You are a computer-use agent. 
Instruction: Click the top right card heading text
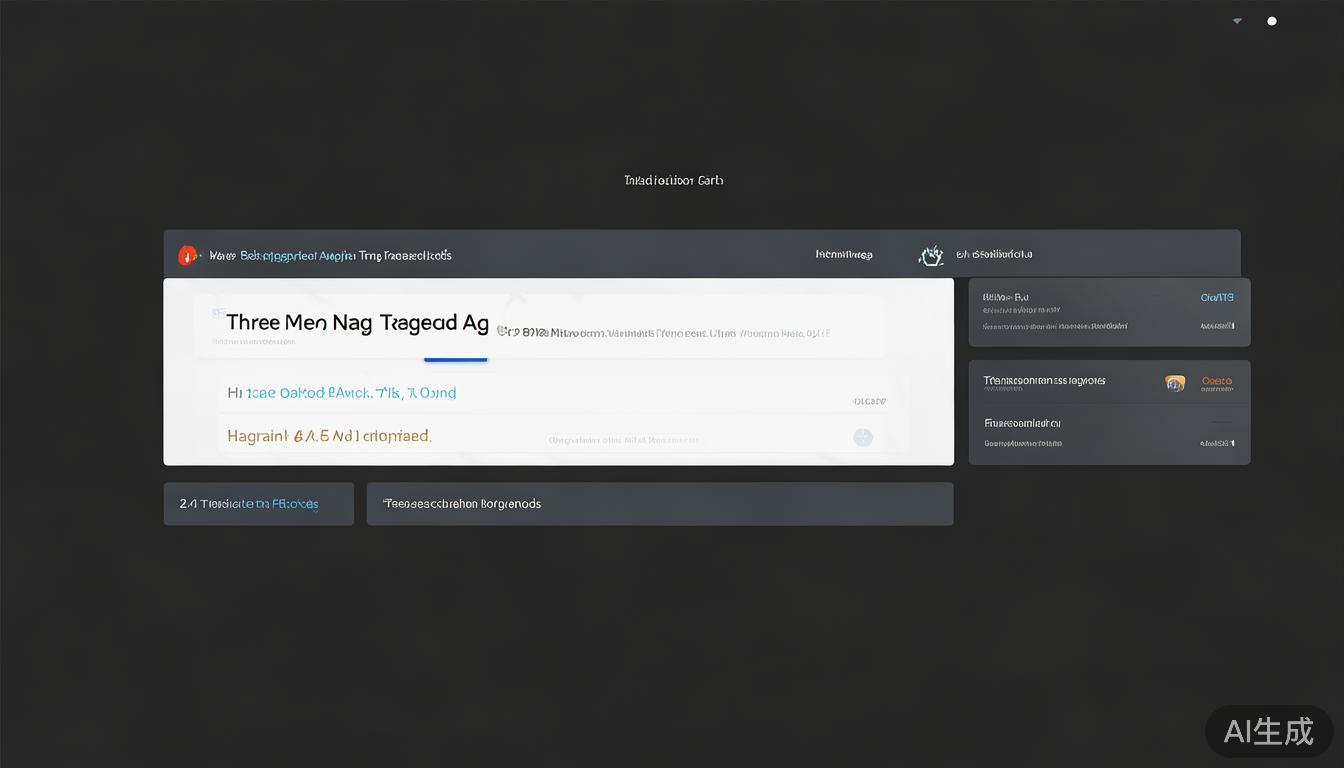pyautogui.click(x=1005, y=297)
